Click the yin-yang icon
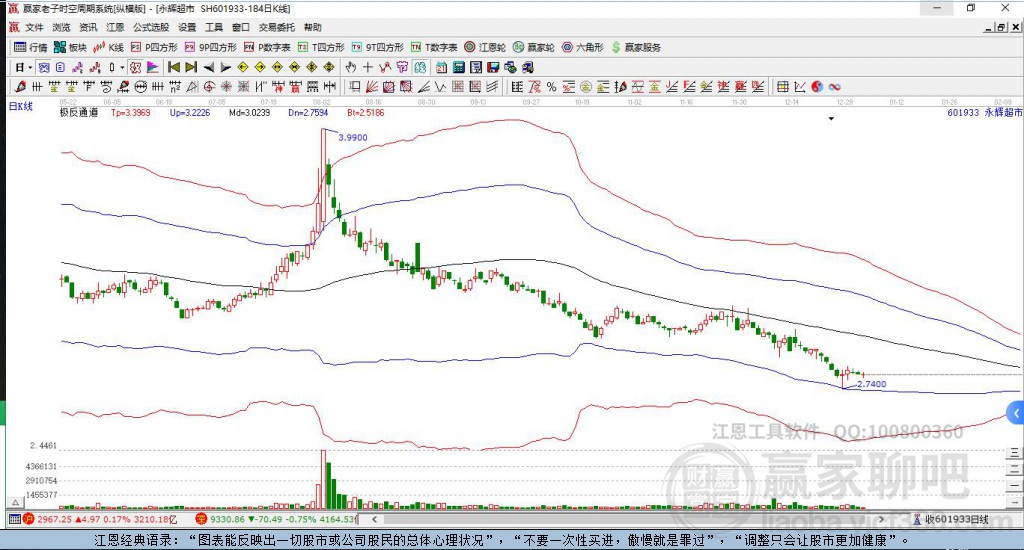Image resolution: width=1024 pixels, height=550 pixels. (817, 86)
